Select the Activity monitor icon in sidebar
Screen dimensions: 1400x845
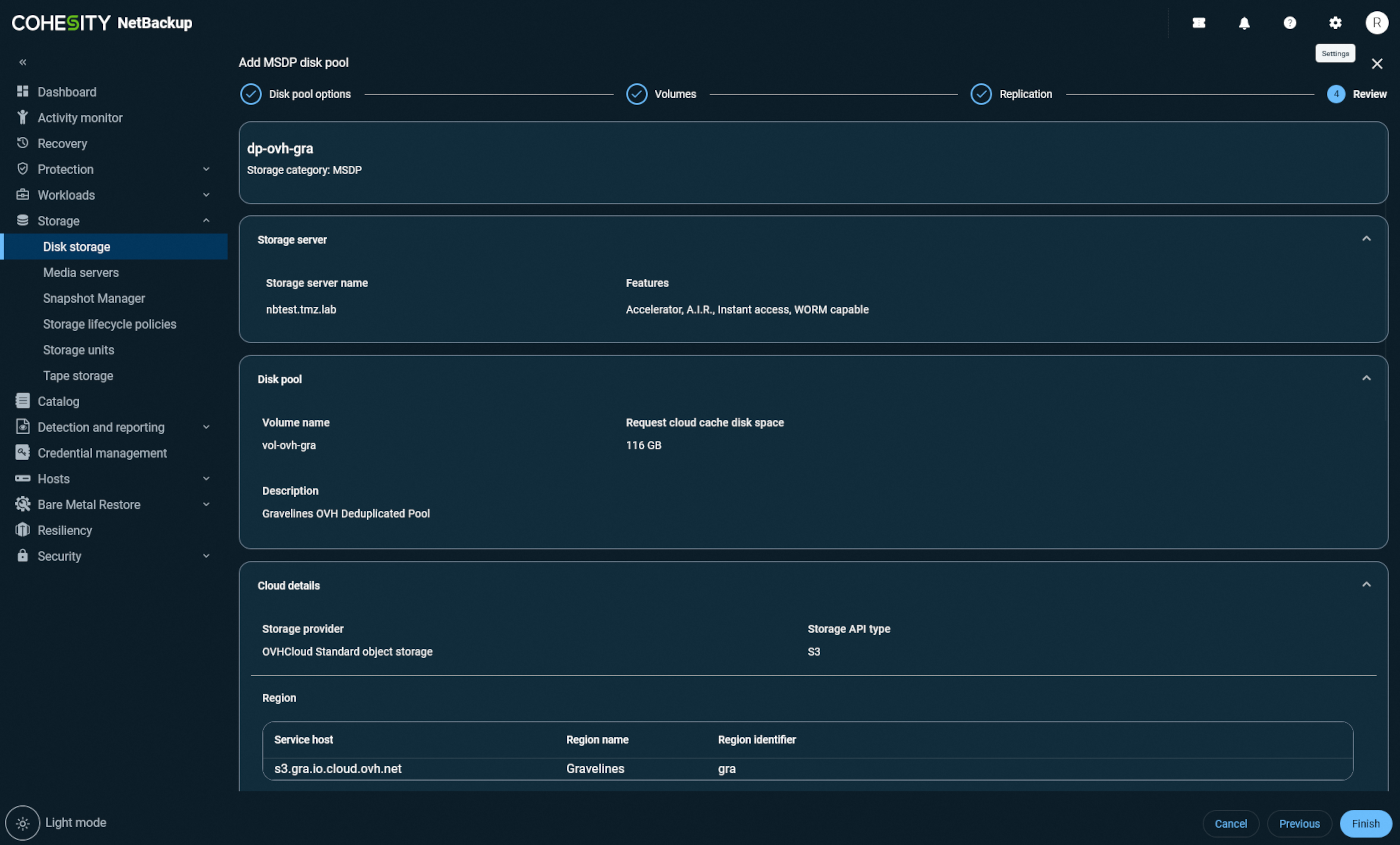(22, 117)
